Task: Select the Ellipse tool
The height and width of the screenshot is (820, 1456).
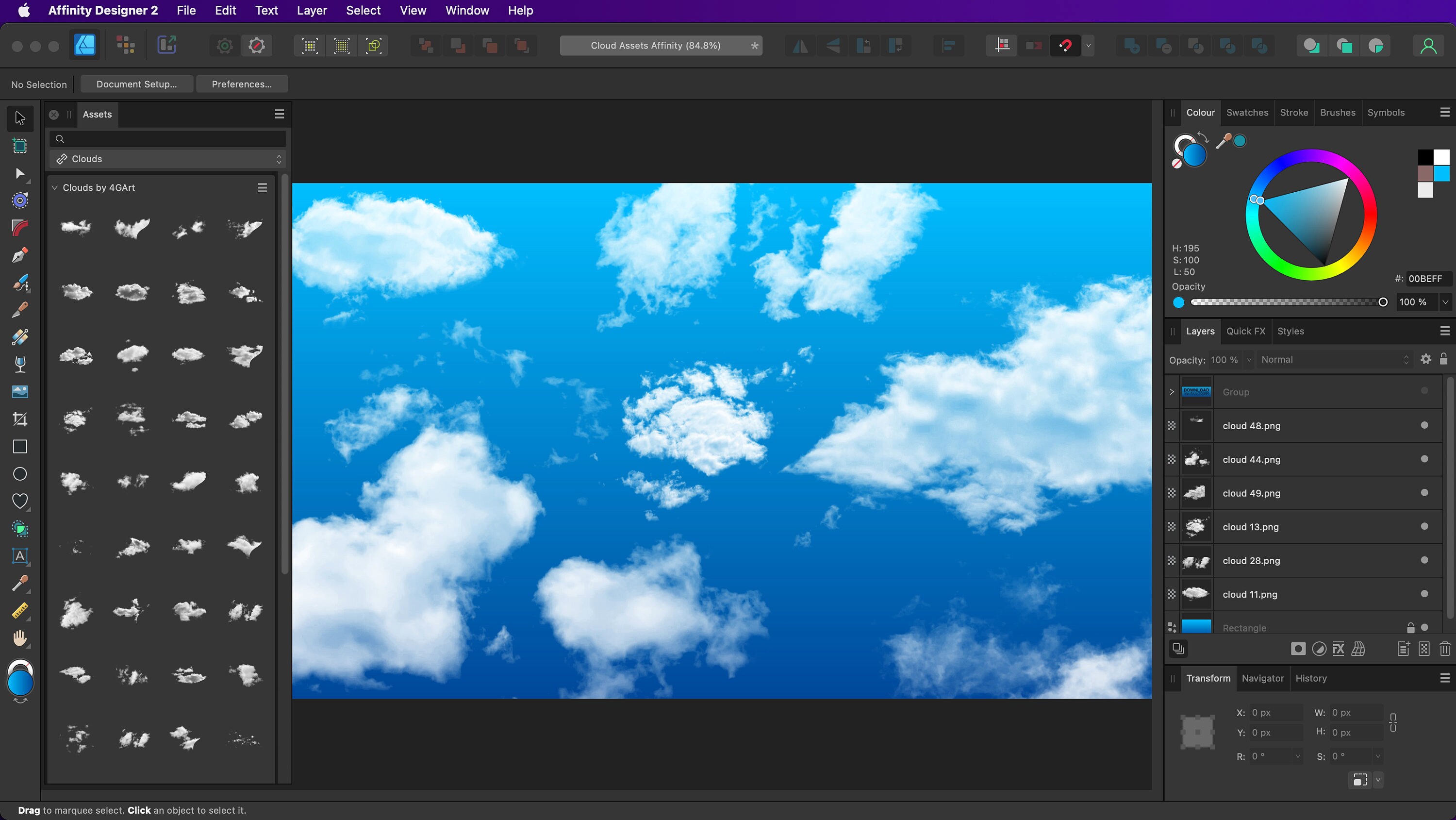Action: click(x=20, y=474)
